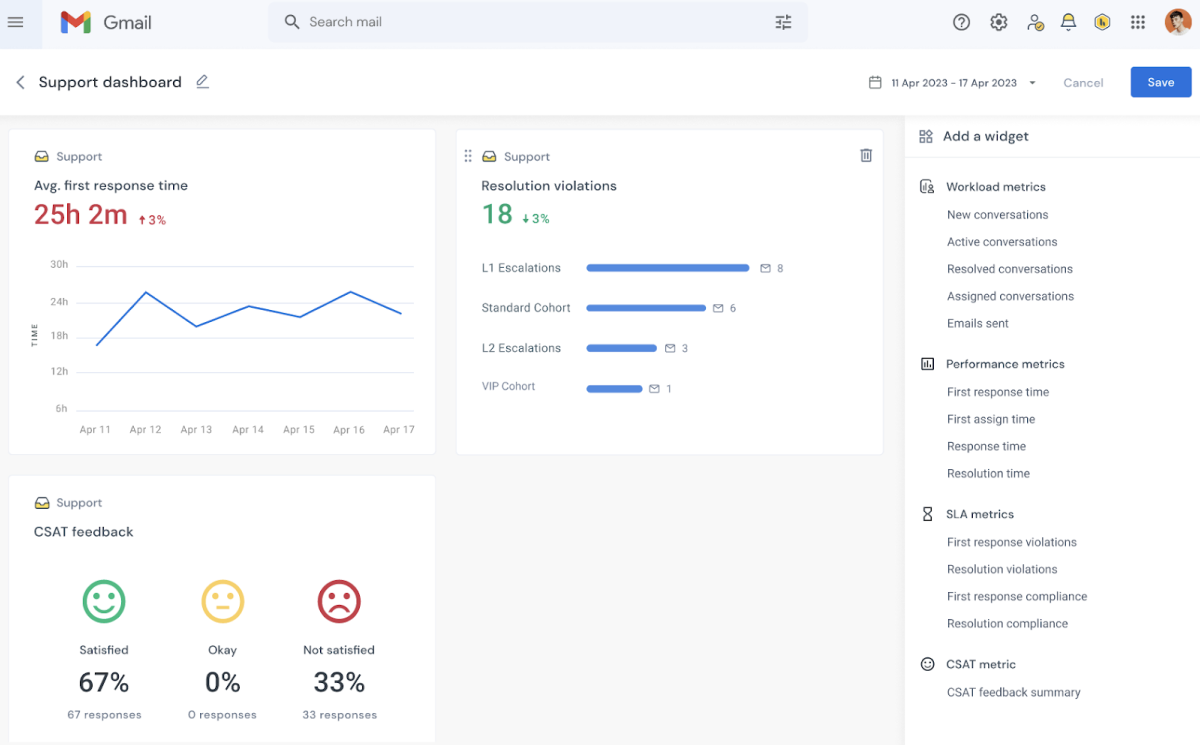Viewport: 1200px width, 745px height.
Task: Add First response violations widget
Action: pyautogui.click(x=1011, y=542)
